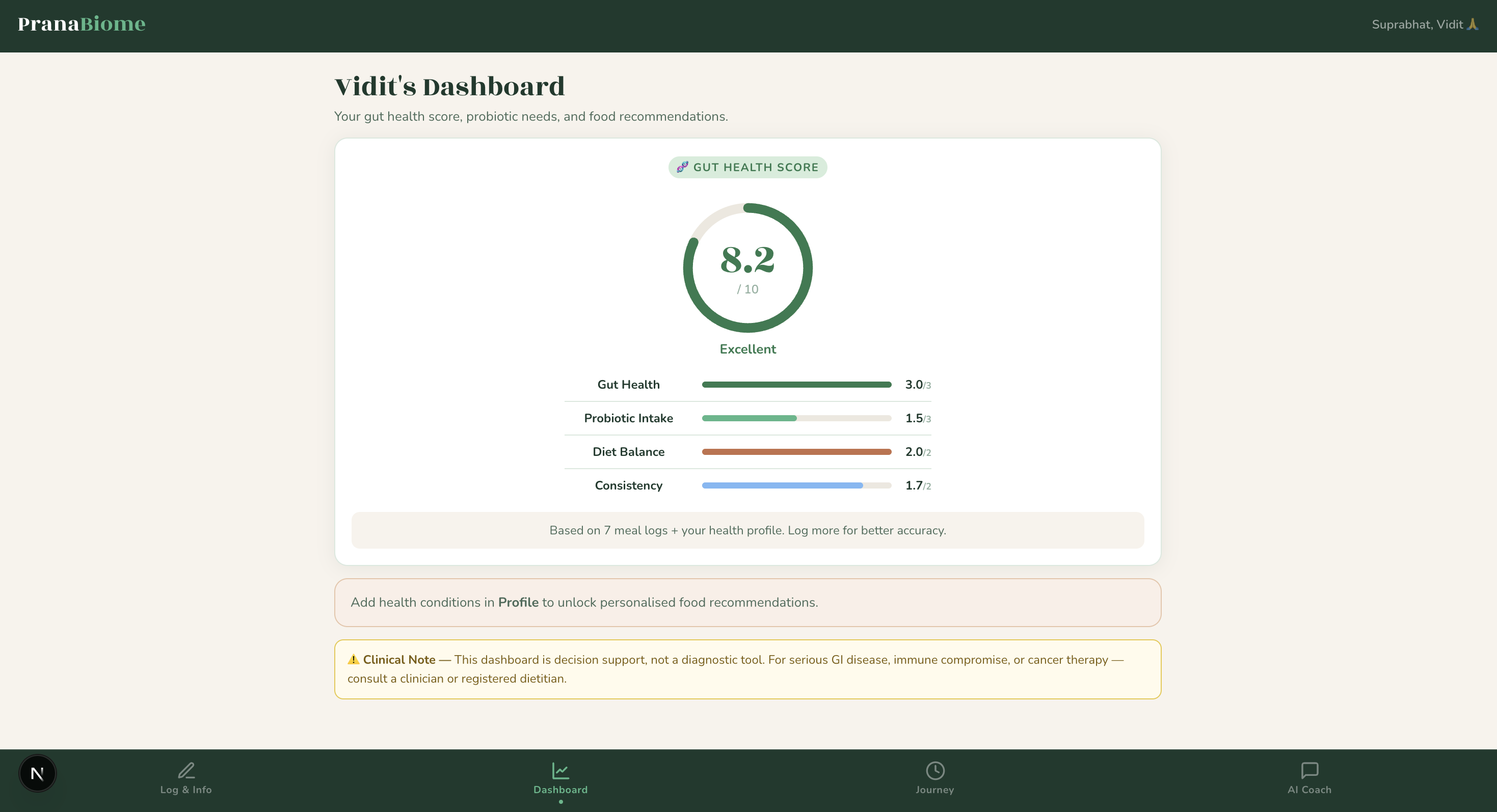The image size is (1497, 812).
Task: Click the Probiotic Intake progress bar
Action: click(796, 418)
